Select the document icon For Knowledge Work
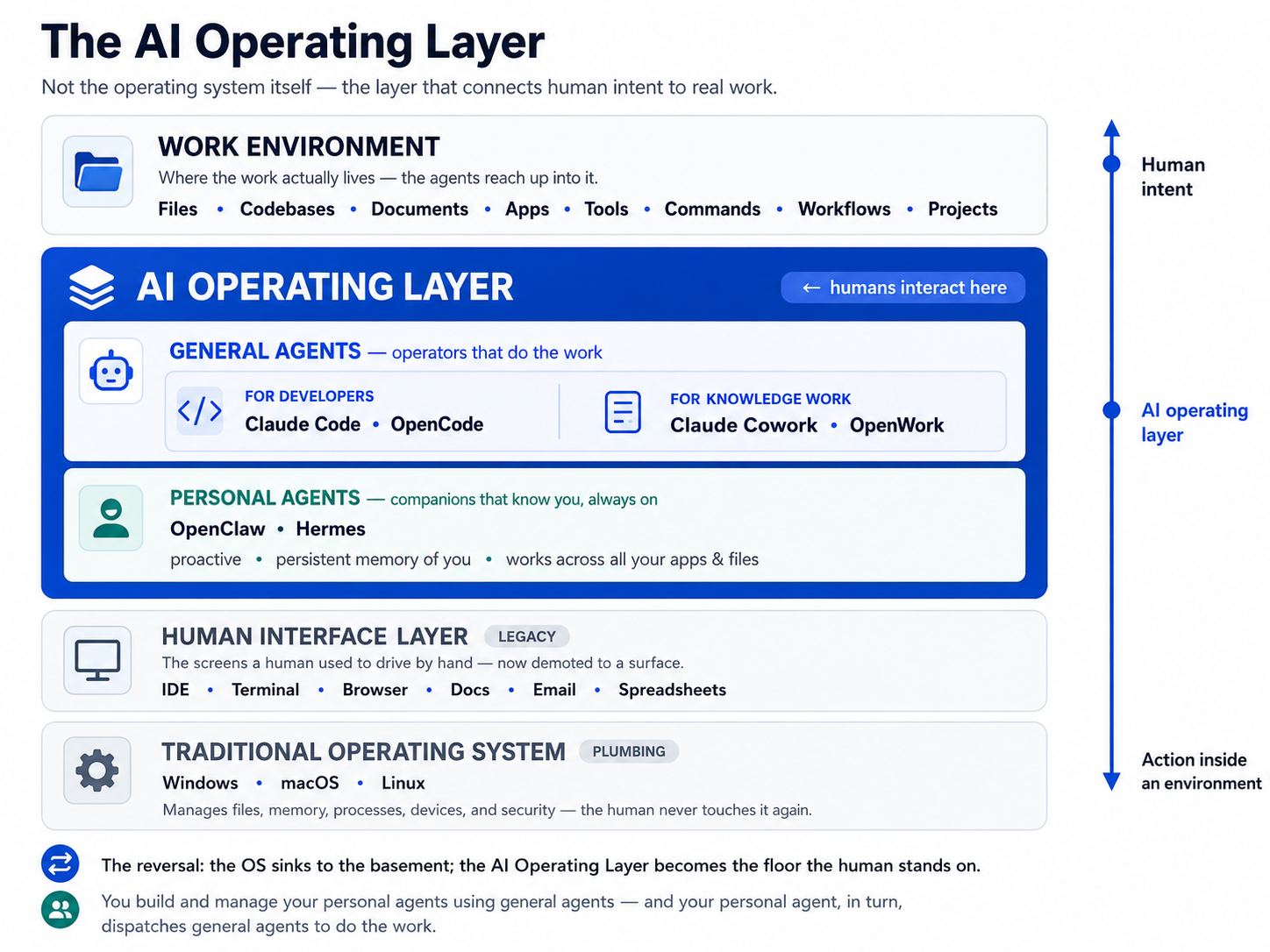 [623, 412]
